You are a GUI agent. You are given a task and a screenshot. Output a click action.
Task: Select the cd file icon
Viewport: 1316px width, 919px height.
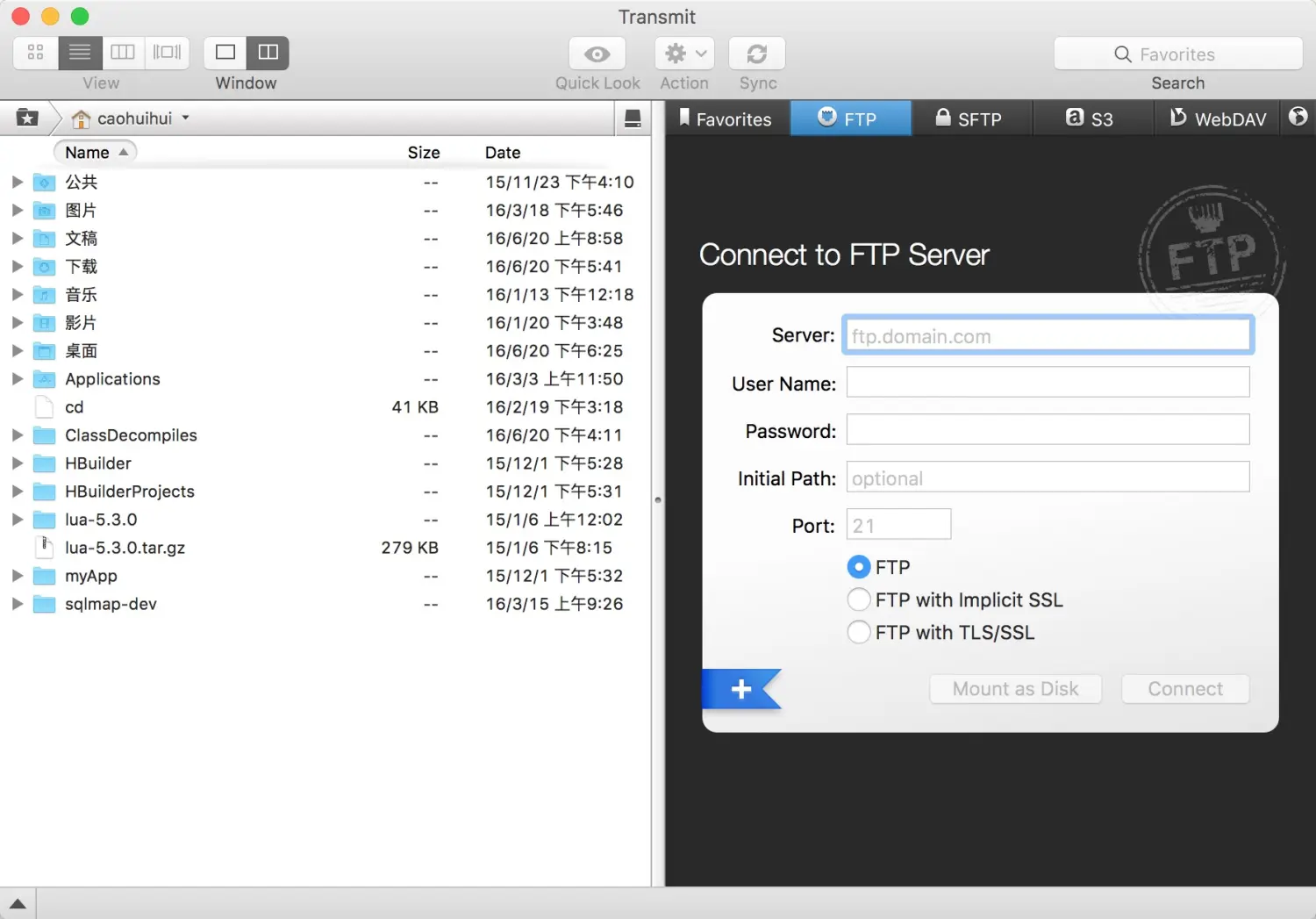point(44,406)
